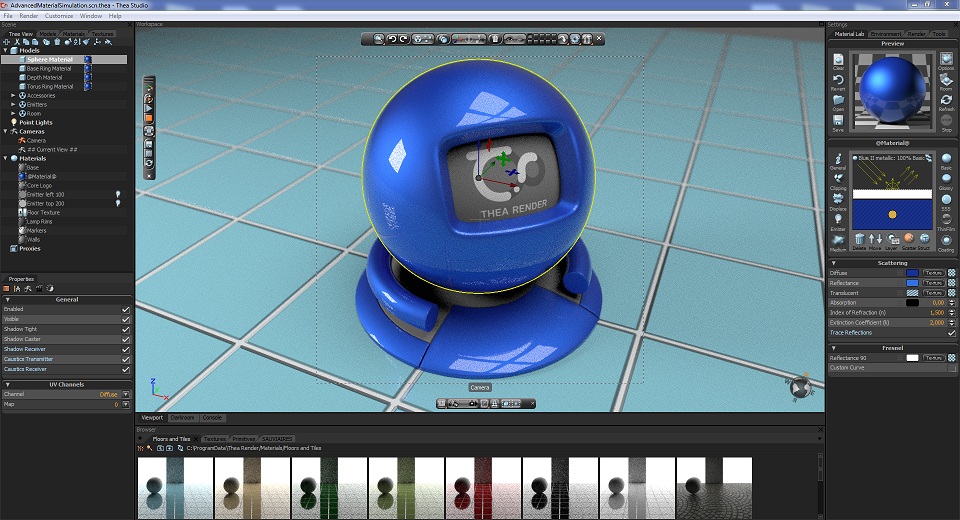The width and height of the screenshot is (960, 520).
Task: Click the Revert material icon
Action: [838, 80]
